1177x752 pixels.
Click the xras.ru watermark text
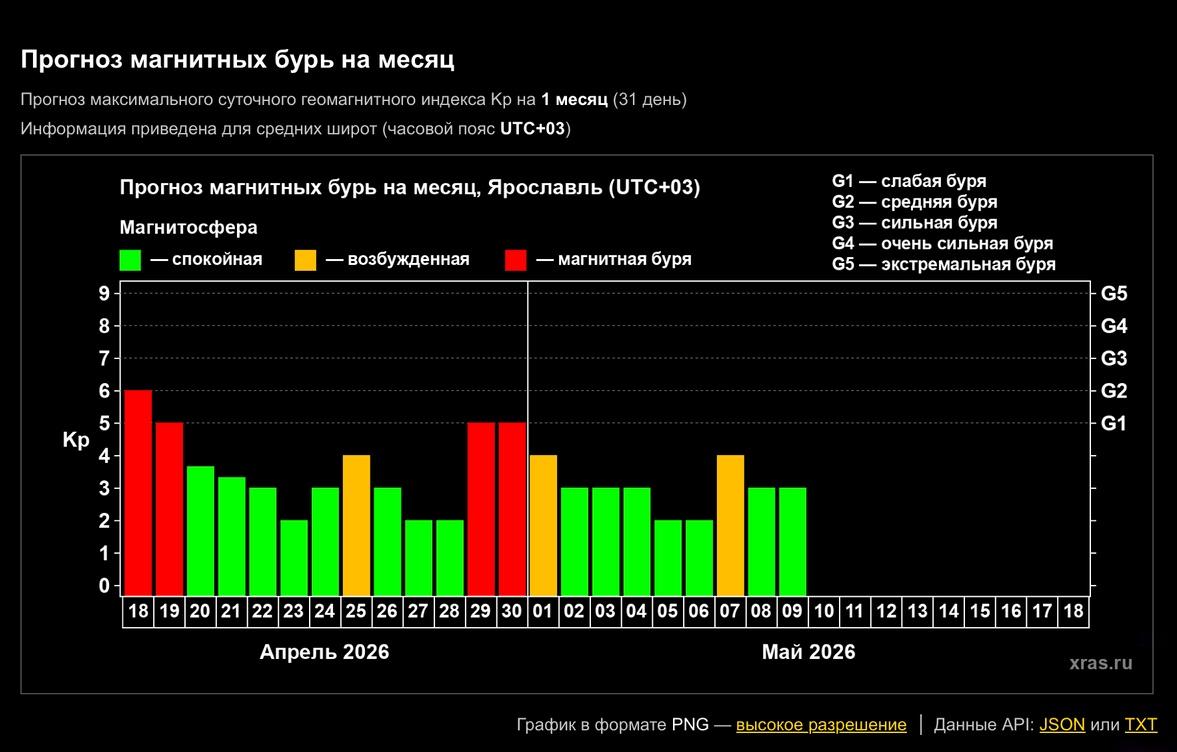pos(1100,662)
